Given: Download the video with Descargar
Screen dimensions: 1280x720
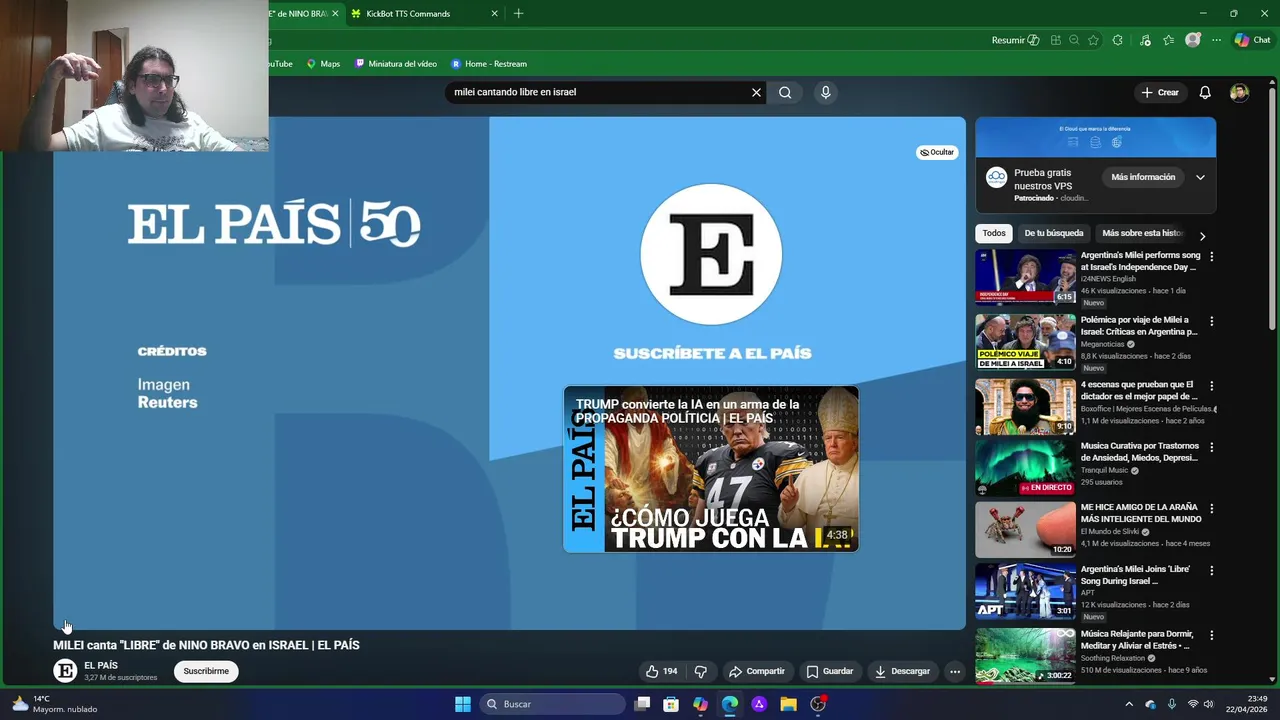Looking at the screenshot, I should [x=902, y=671].
